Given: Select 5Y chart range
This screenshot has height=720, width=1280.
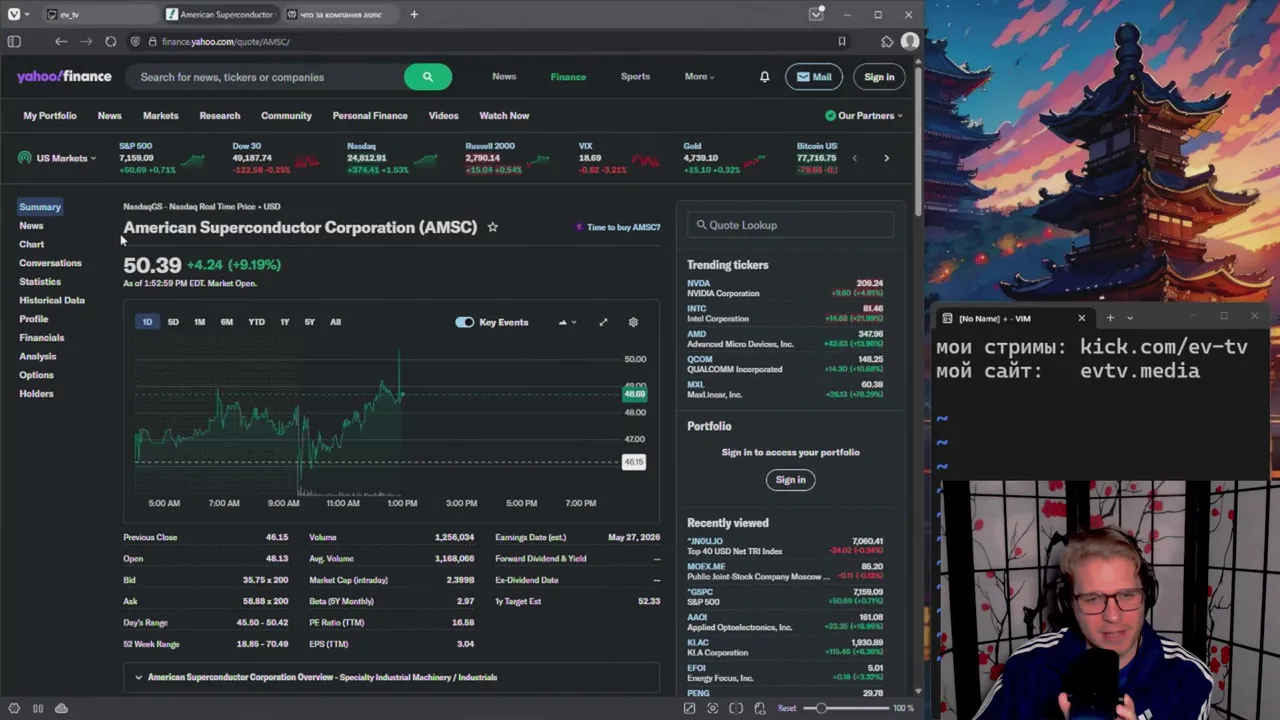Looking at the screenshot, I should point(309,322).
